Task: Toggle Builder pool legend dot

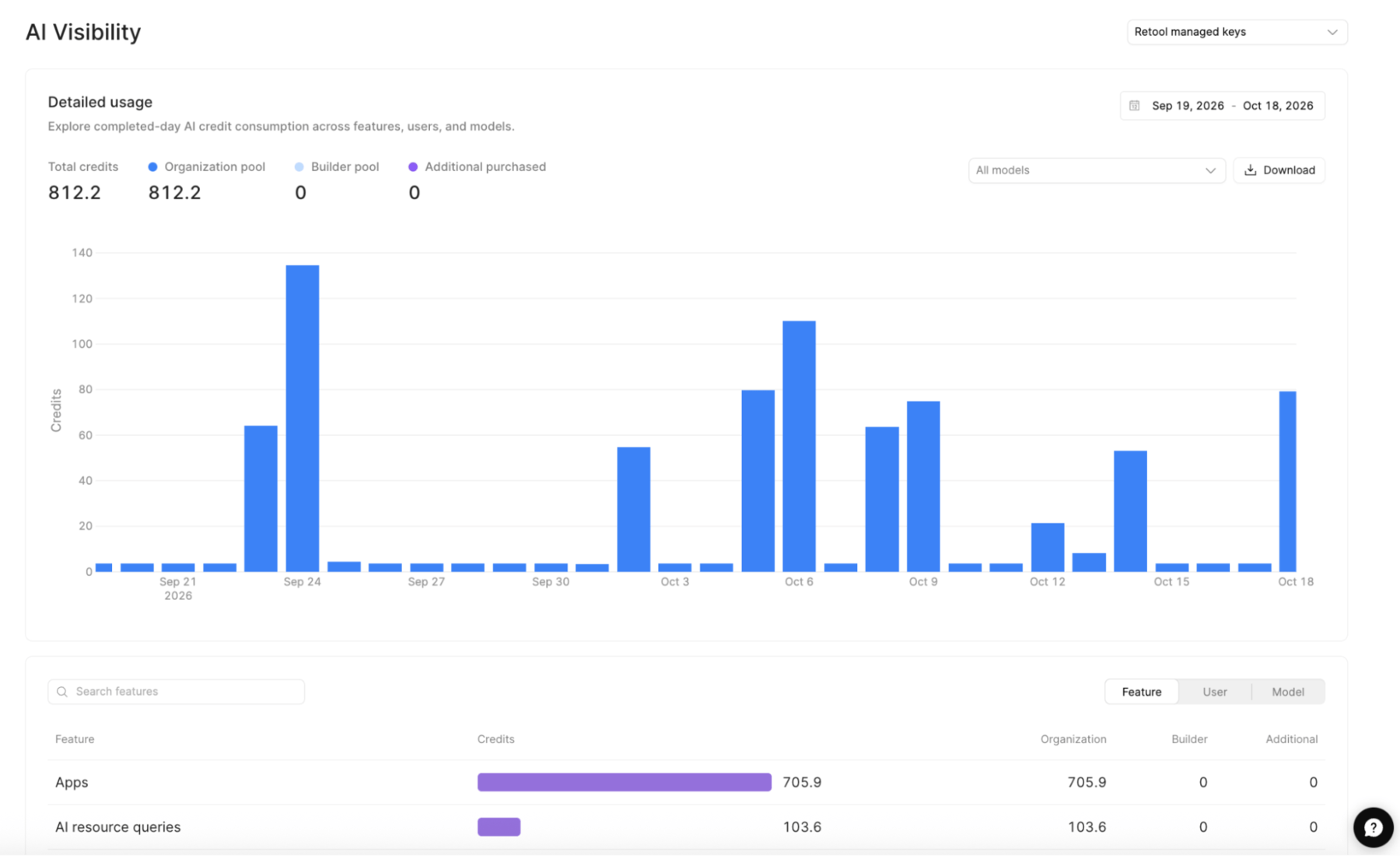Action: tap(299, 167)
